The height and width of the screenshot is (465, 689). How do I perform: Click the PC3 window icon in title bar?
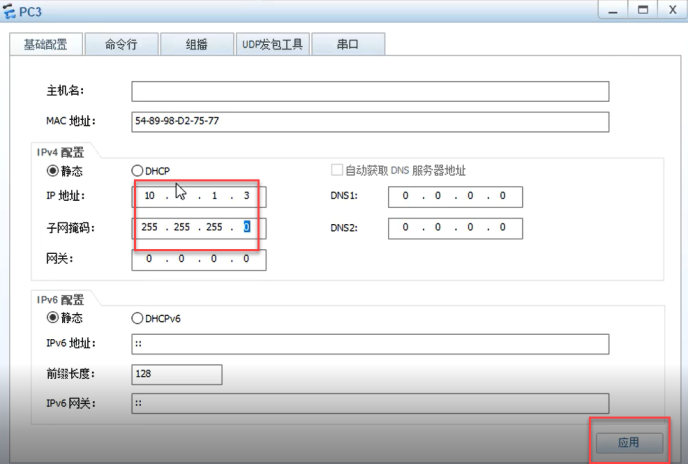pos(10,10)
